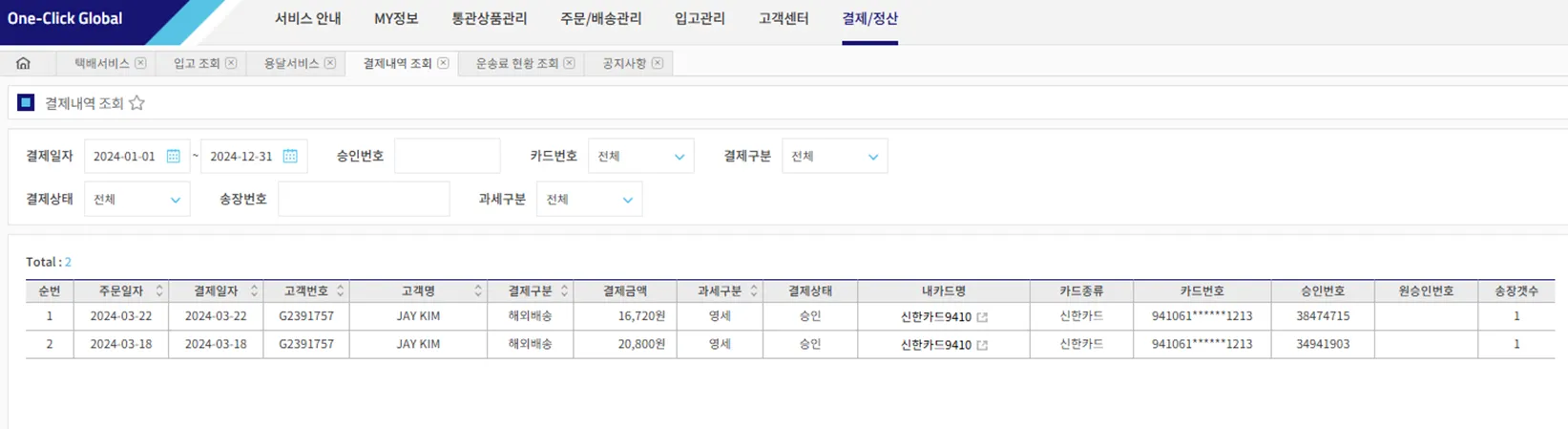Viewport: 1568px width, 429px height.
Task: Expand the 결제구분 filter dropdown
Action: pos(834,156)
